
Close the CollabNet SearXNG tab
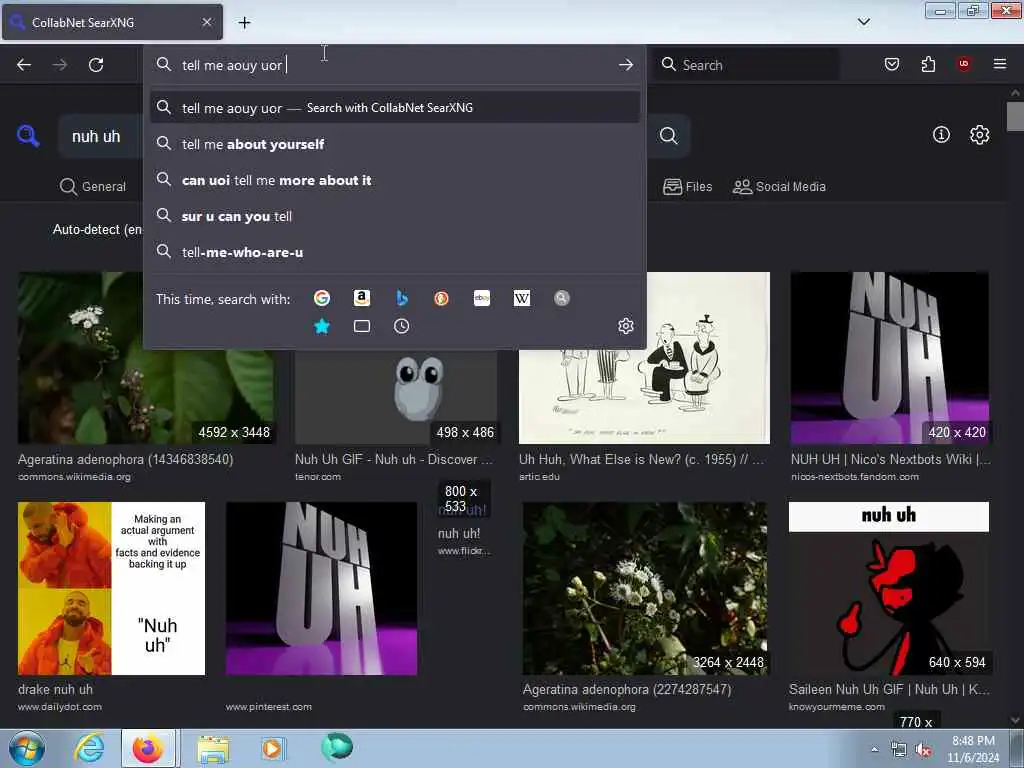pos(207,22)
